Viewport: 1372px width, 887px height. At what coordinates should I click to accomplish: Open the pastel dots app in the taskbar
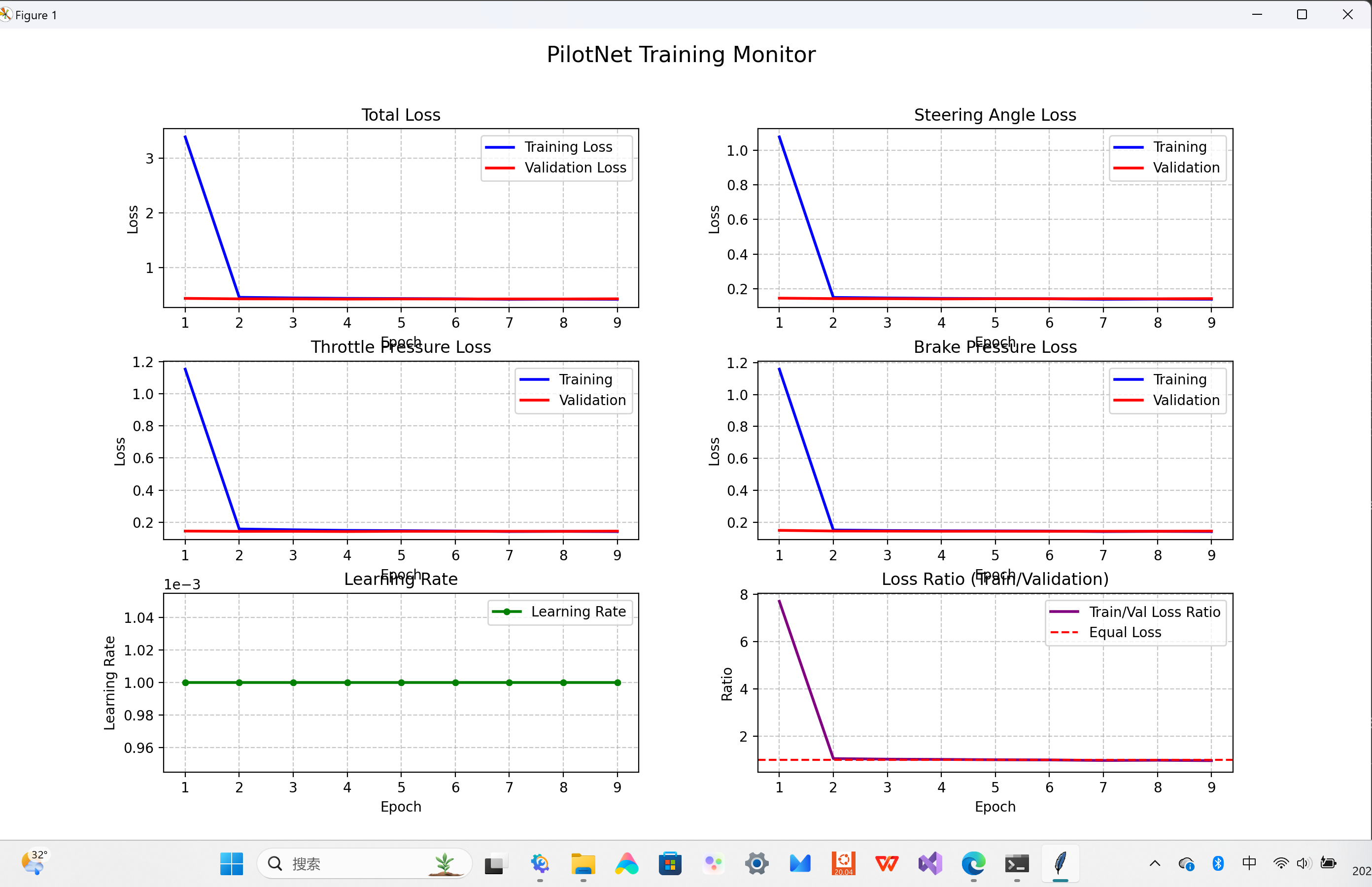coord(713,863)
